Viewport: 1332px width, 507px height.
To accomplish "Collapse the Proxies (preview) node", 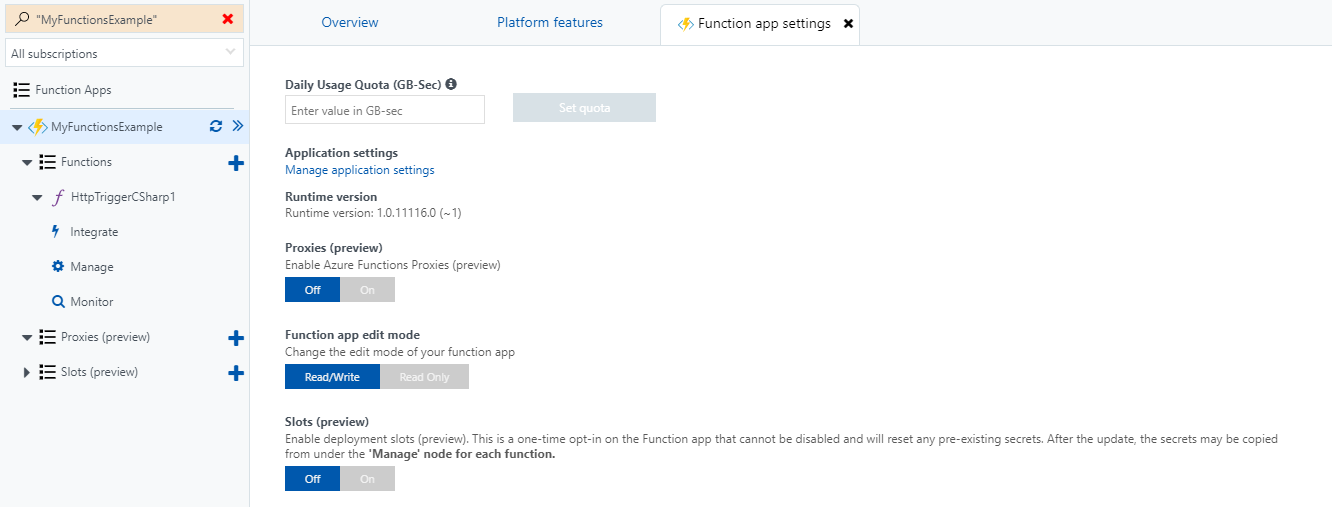I will pyautogui.click(x=27, y=338).
